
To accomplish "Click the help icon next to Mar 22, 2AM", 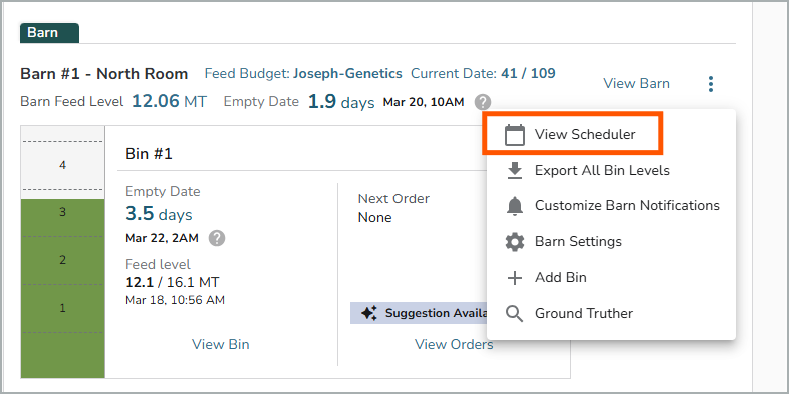I will pos(217,238).
